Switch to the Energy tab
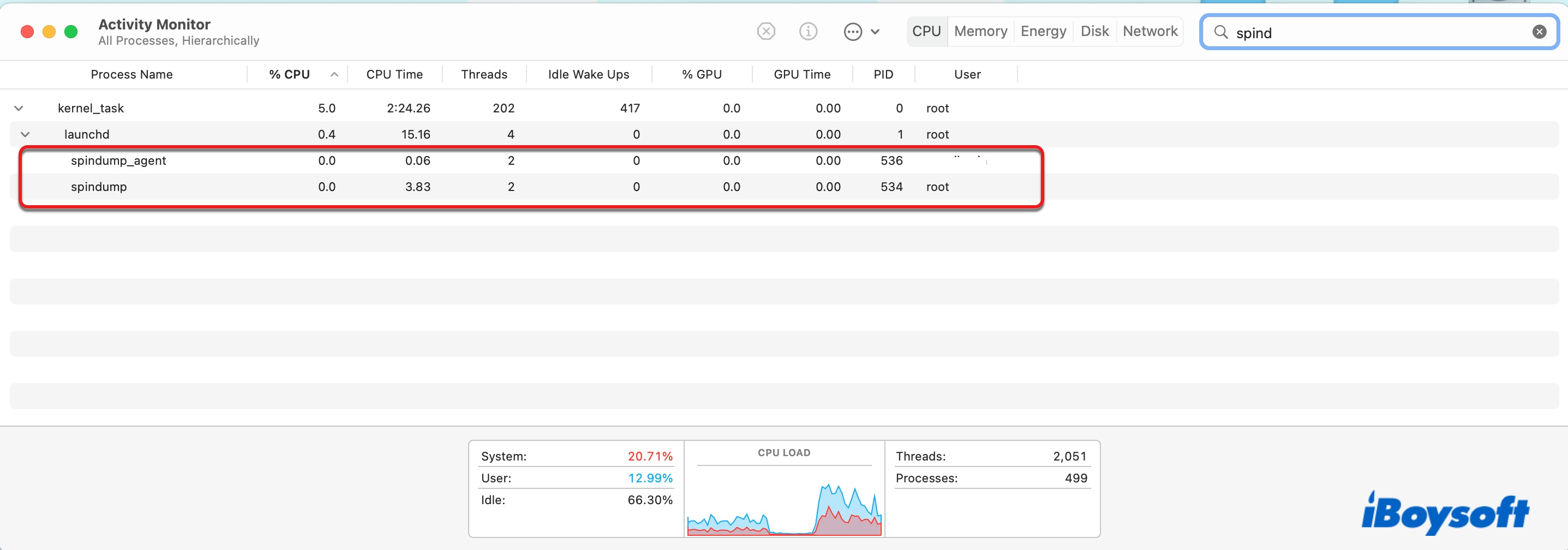The image size is (1568, 550). tap(1043, 31)
